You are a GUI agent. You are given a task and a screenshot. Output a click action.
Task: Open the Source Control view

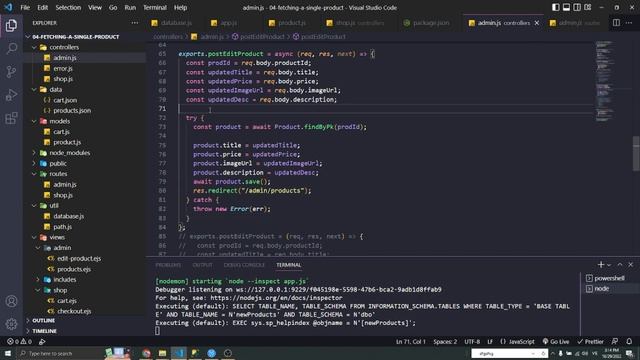tap(11, 72)
